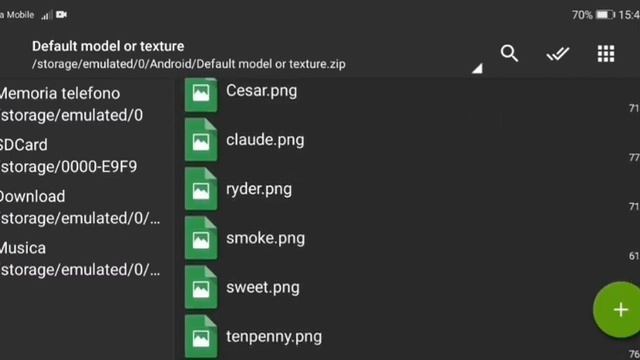Viewport: 640px width, 360px height.
Task: Switch to grid view icon
Action: point(606,53)
